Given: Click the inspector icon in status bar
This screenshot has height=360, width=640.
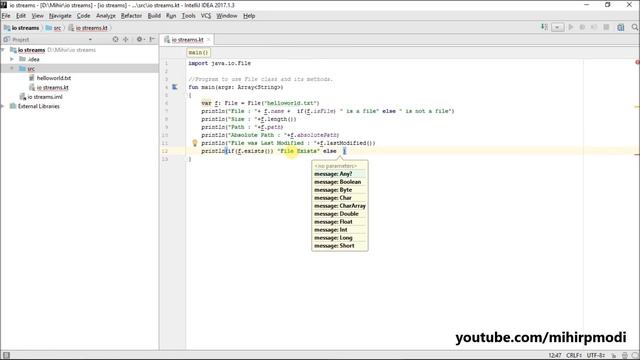Looking at the screenshot, I should (x=624, y=356).
